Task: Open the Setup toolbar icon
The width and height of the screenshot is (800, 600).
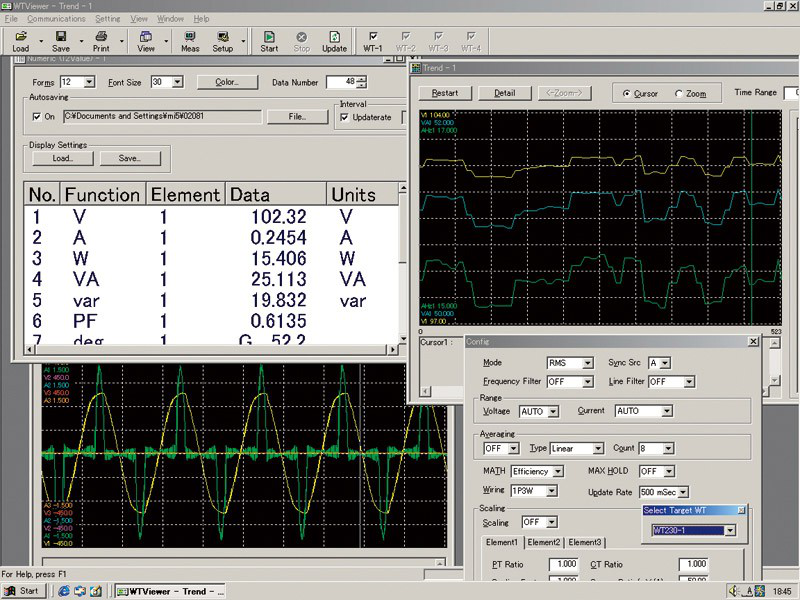Action: (222, 41)
